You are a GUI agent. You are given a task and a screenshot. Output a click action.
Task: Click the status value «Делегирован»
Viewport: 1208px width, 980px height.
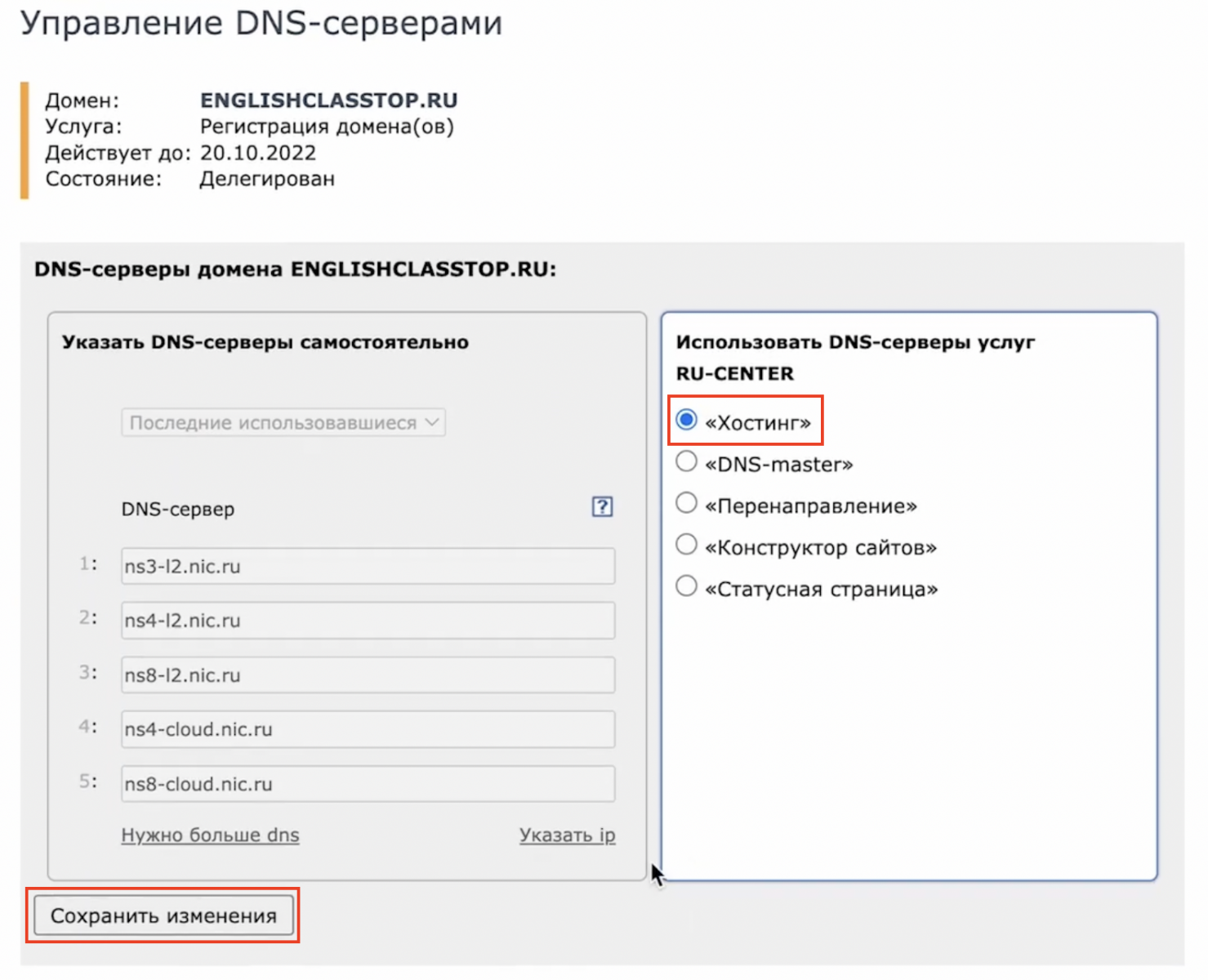[x=267, y=179]
